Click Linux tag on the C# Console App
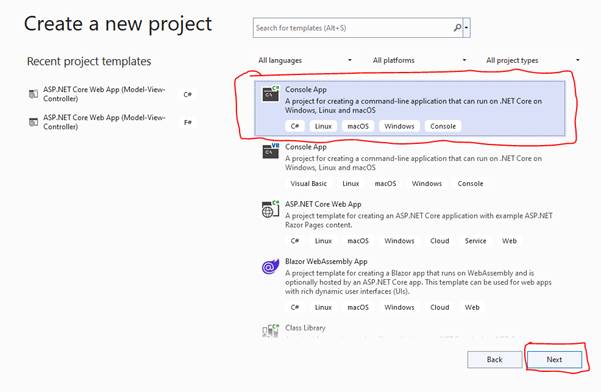 pos(323,126)
